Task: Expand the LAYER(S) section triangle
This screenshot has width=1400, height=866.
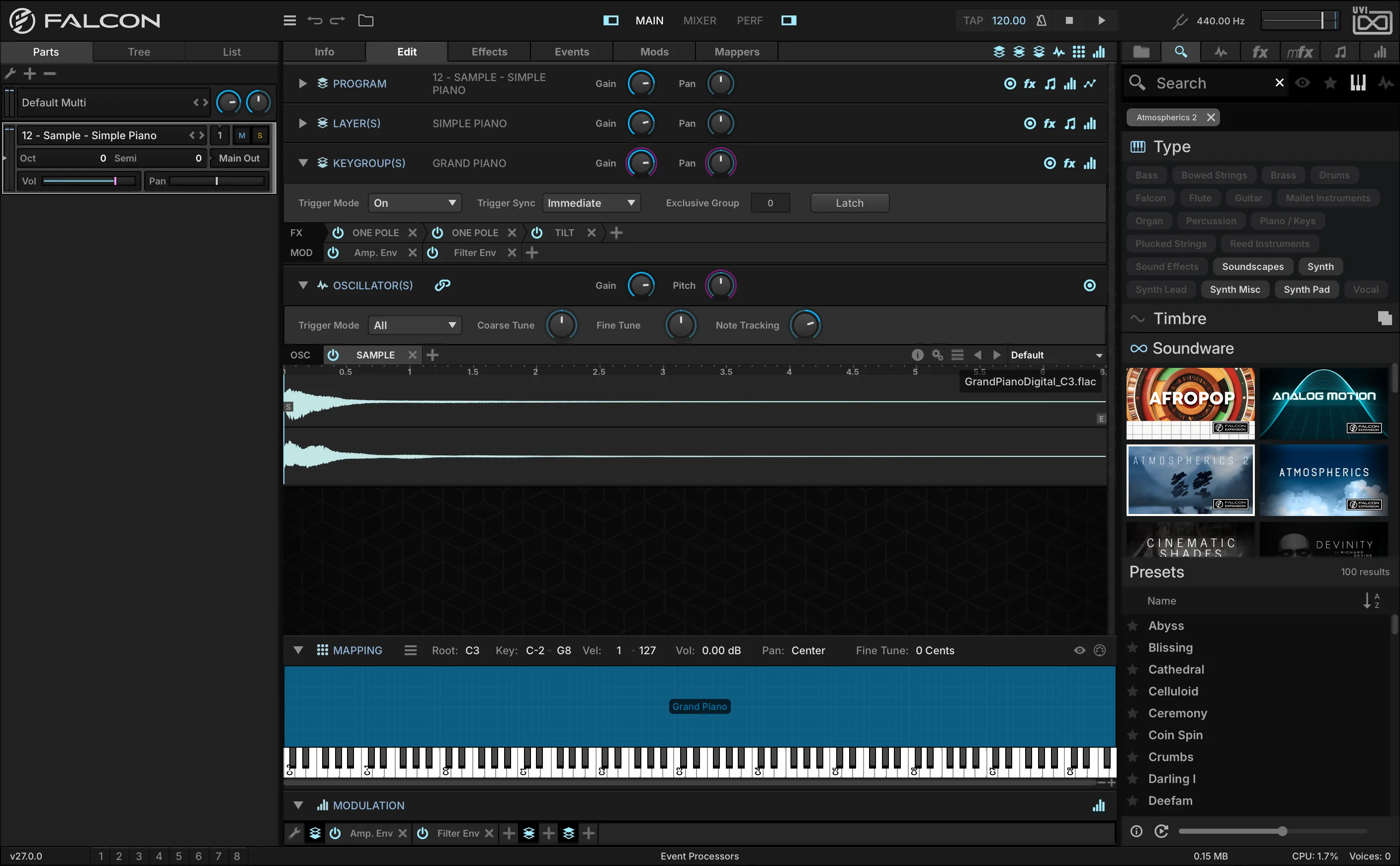Action: [x=303, y=124]
